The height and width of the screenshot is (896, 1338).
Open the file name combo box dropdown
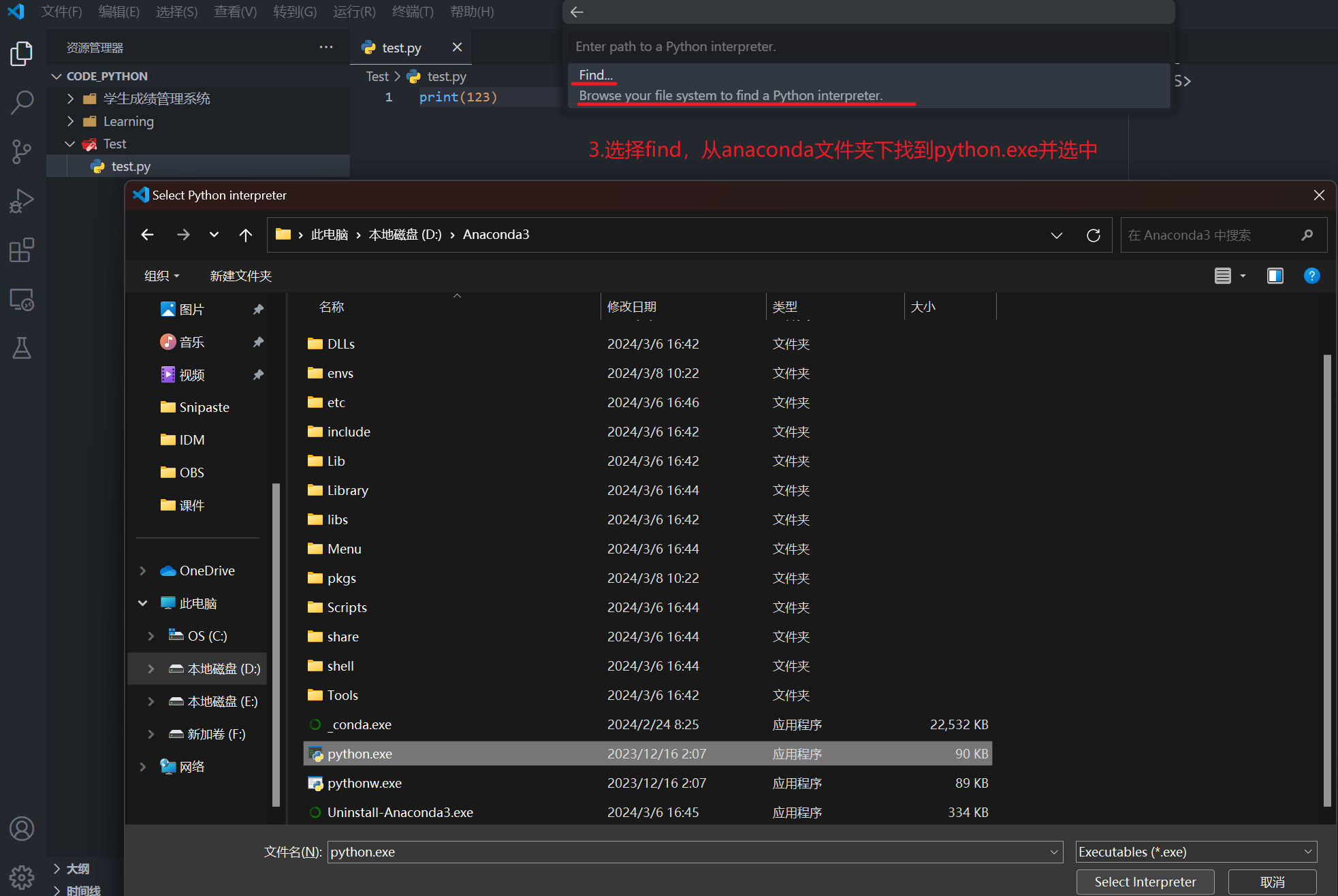[1054, 852]
